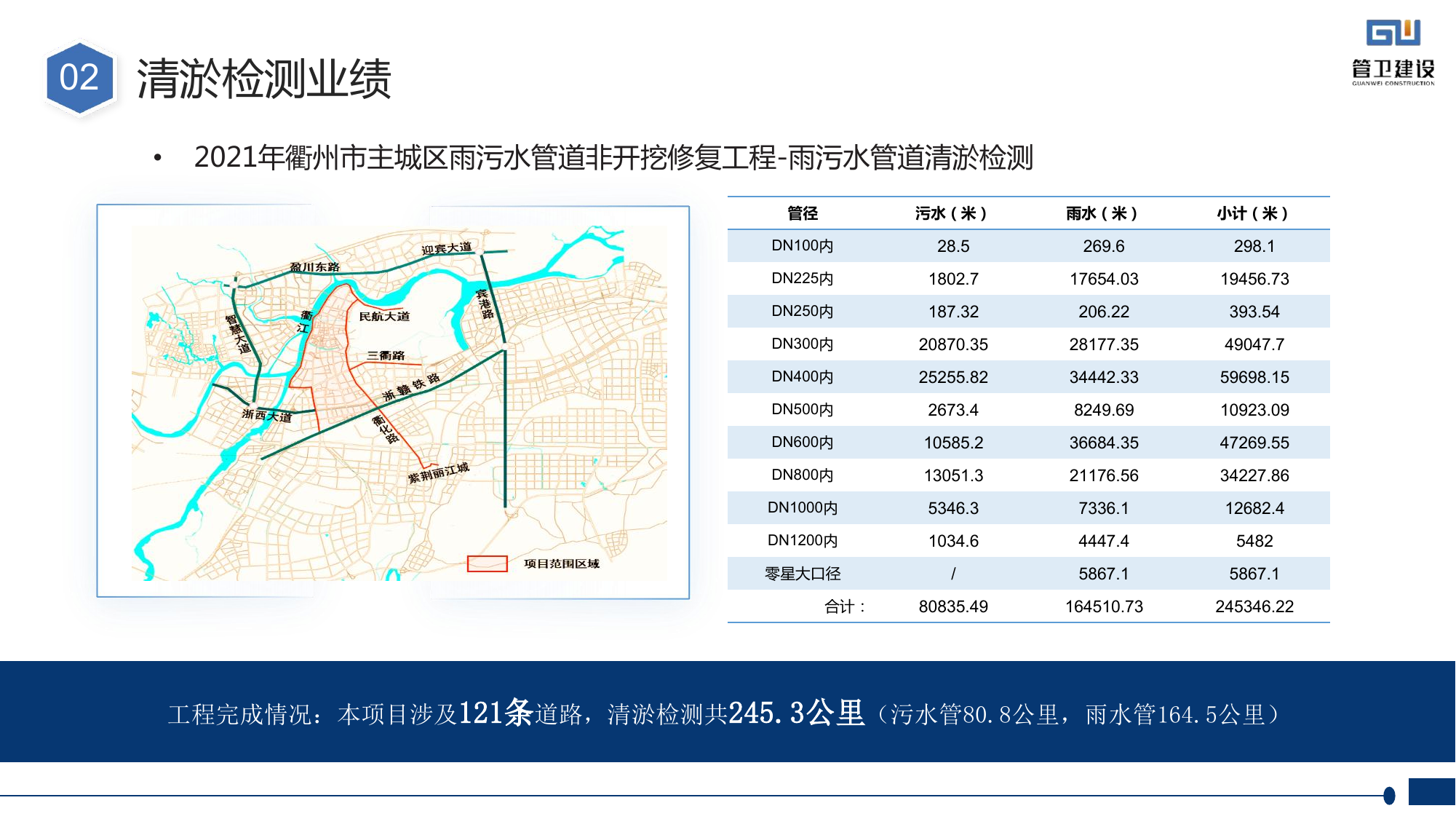Select the DN1000内 row label
Viewport: 1456px width, 819px height.
803,508
